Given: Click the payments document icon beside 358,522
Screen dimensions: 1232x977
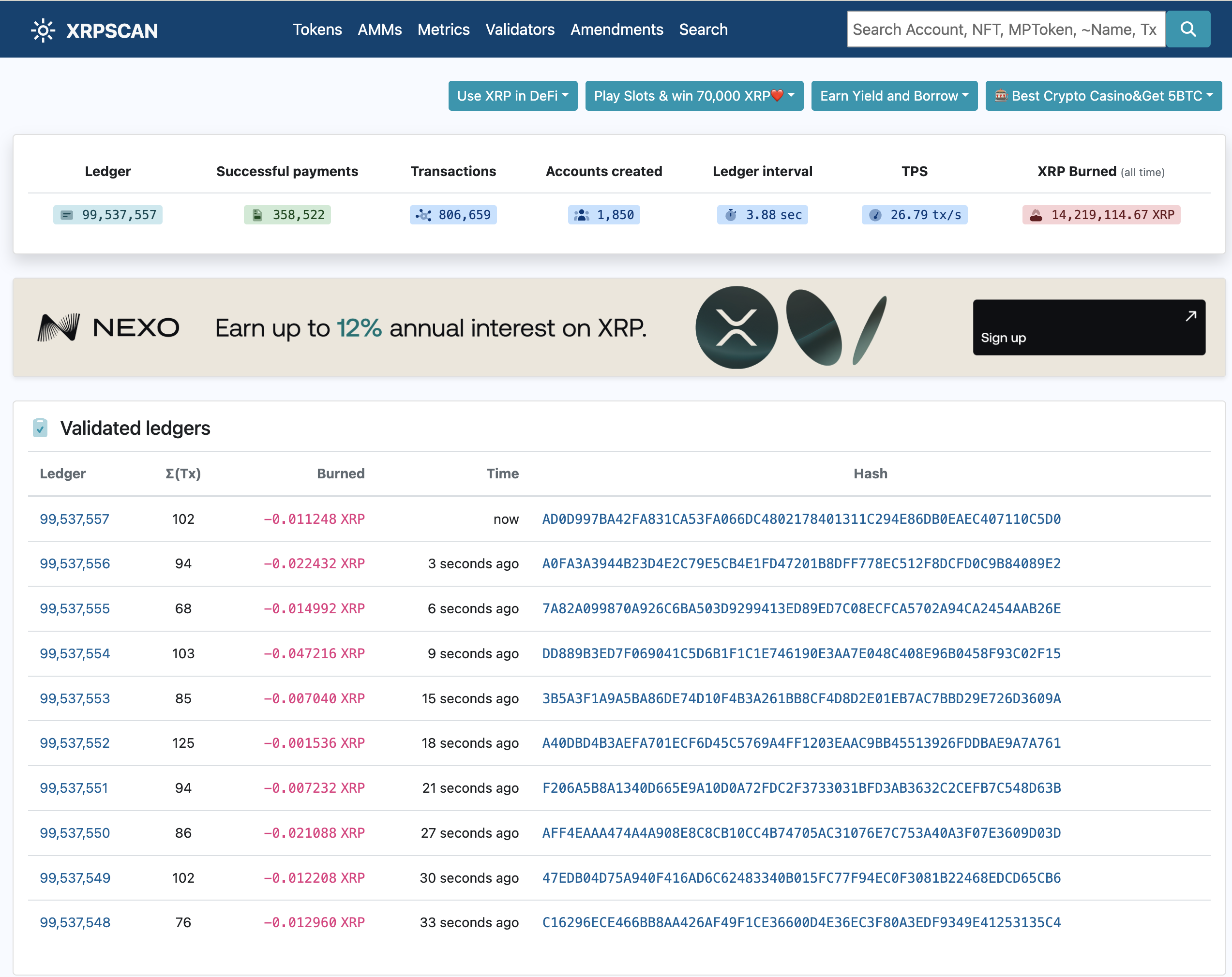Looking at the screenshot, I should pos(258,215).
